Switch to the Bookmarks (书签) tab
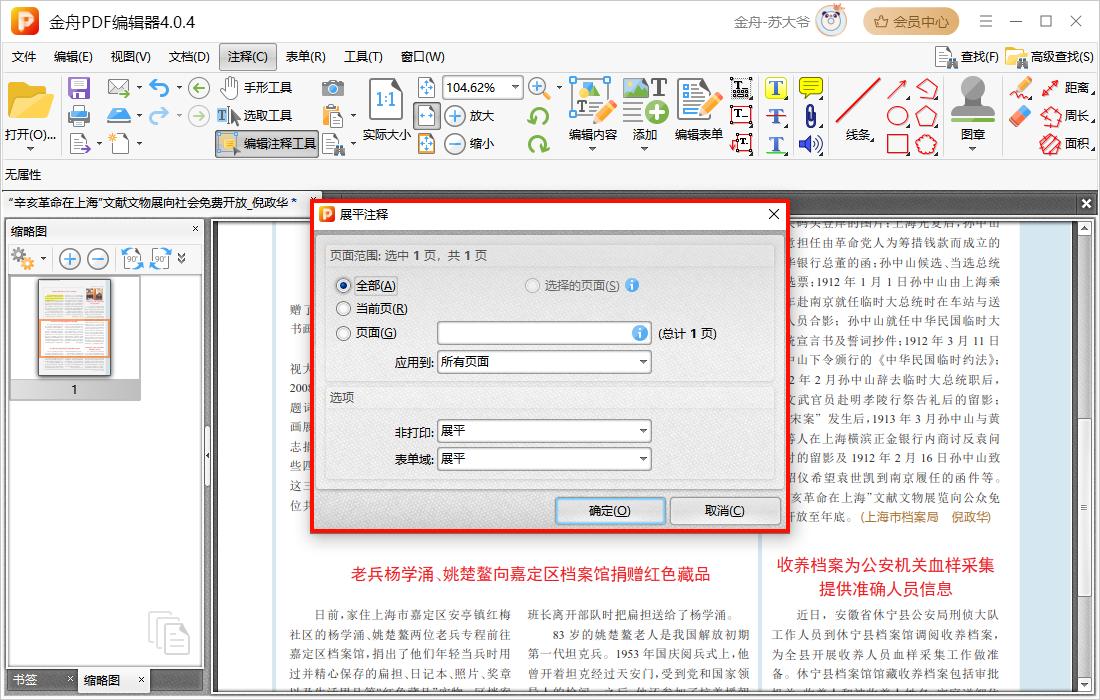The image size is (1100, 700). (25, 680)
